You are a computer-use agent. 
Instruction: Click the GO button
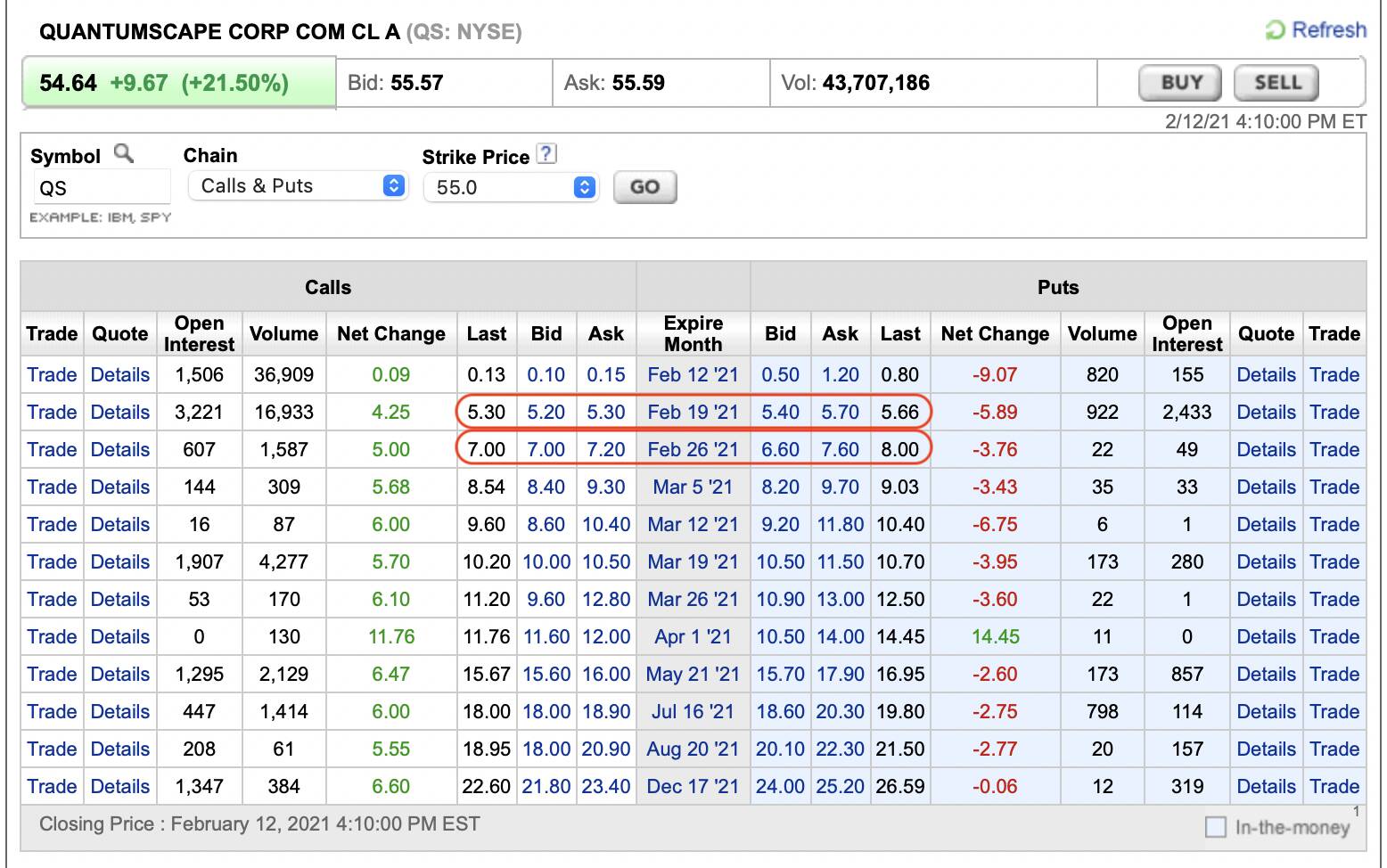click(645, 187)
